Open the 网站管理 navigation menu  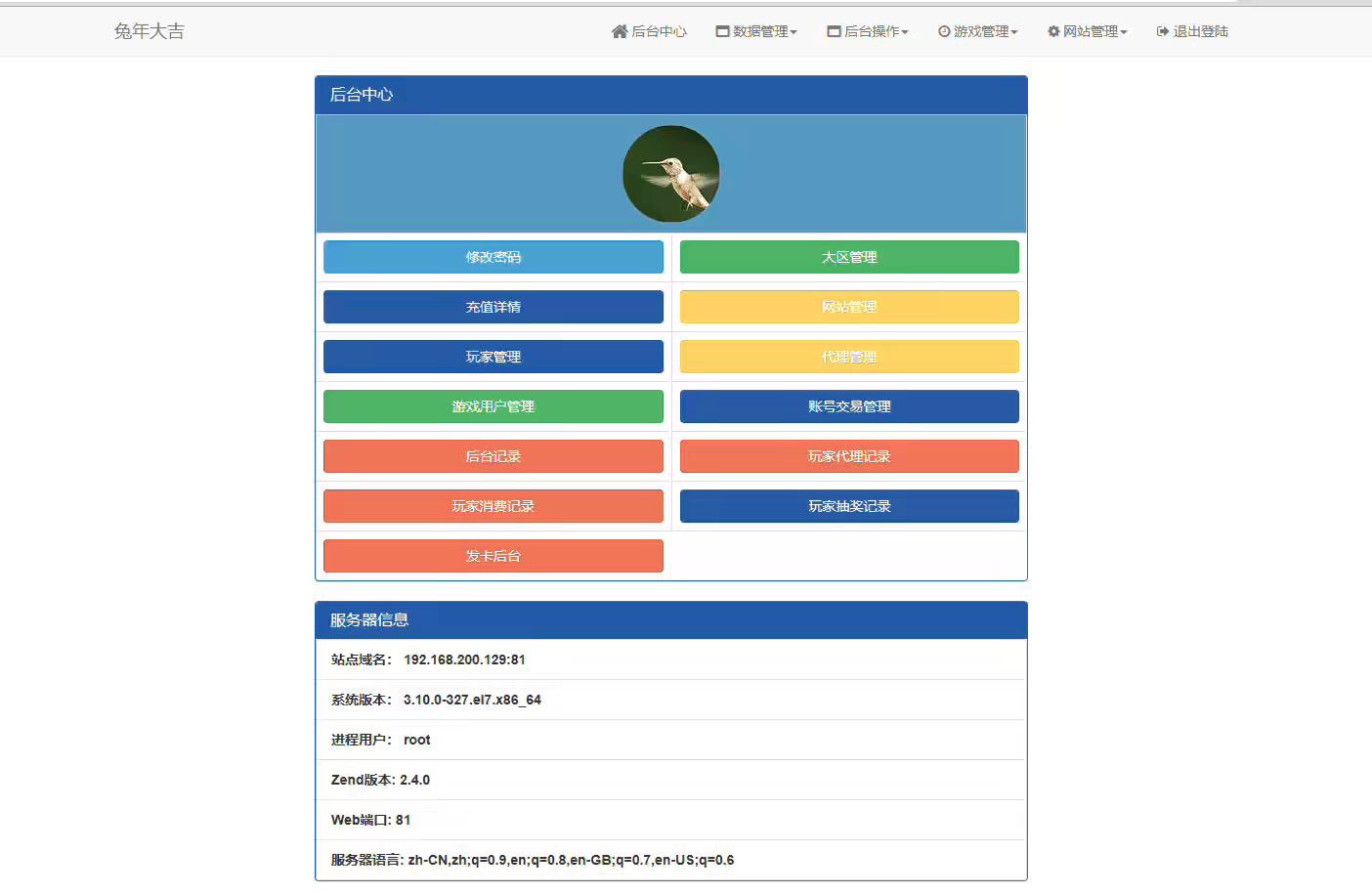pos(1091,31)
